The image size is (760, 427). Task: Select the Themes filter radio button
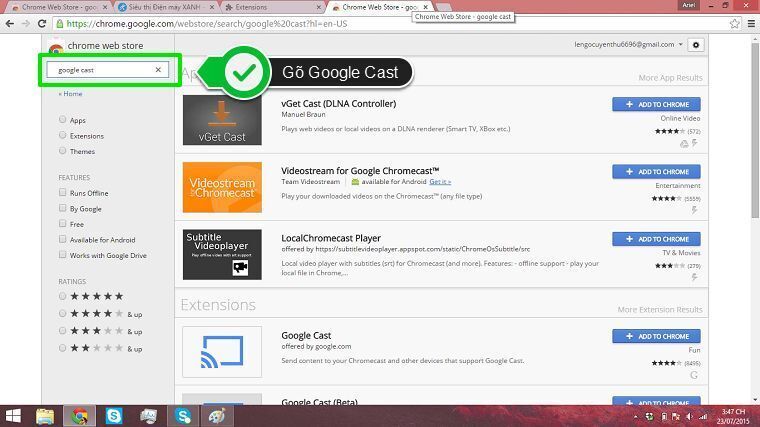coord(63,151)
